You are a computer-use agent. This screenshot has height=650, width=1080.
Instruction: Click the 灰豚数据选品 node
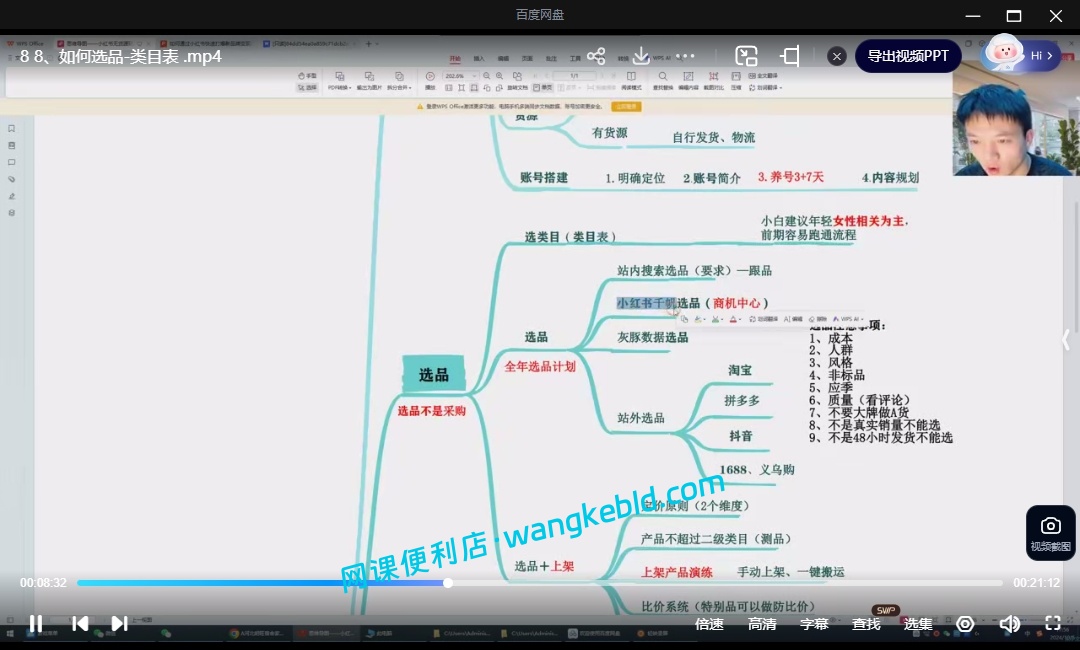(x=652, y=337)
